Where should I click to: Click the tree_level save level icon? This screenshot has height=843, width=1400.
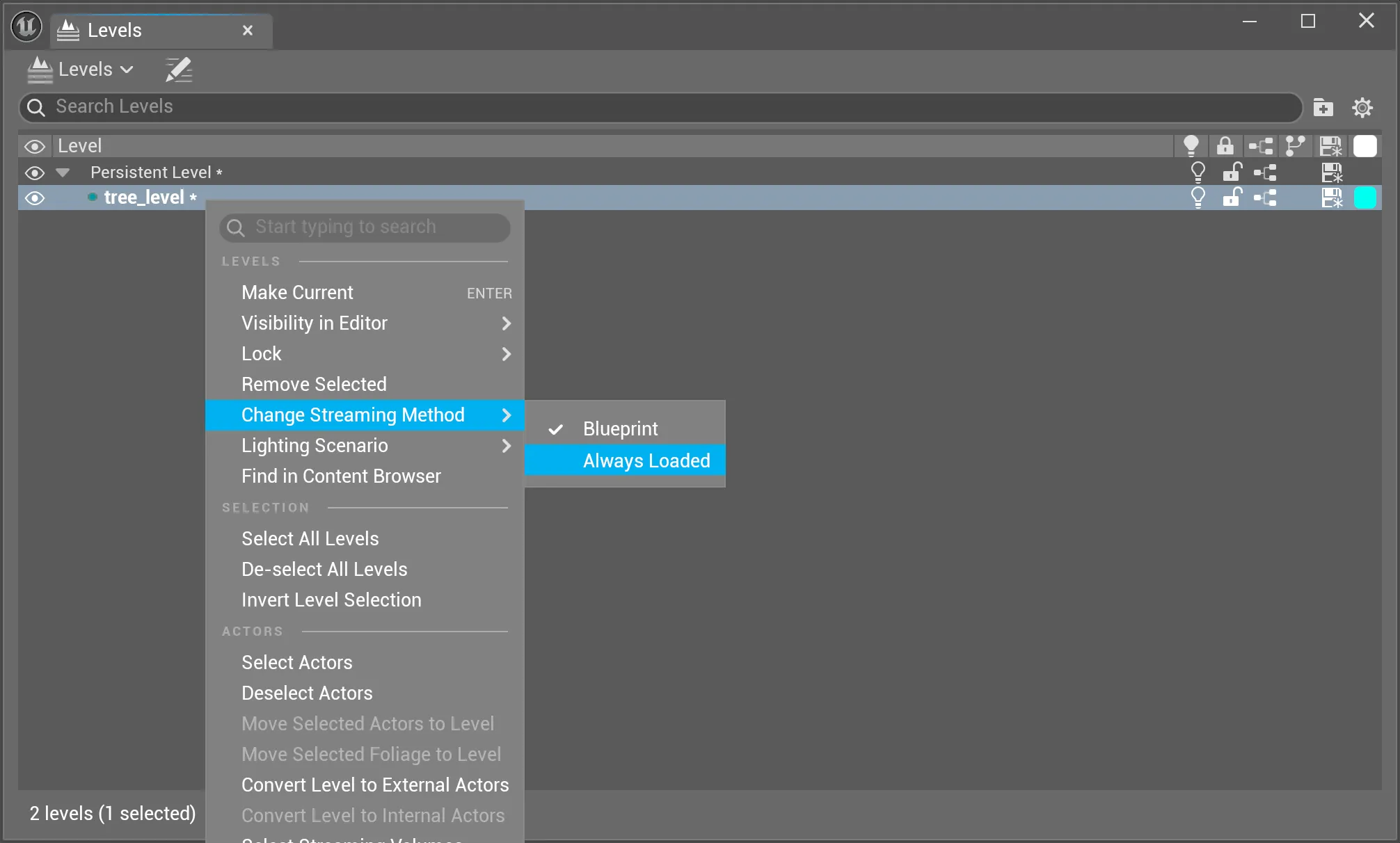click(1331, 198)
